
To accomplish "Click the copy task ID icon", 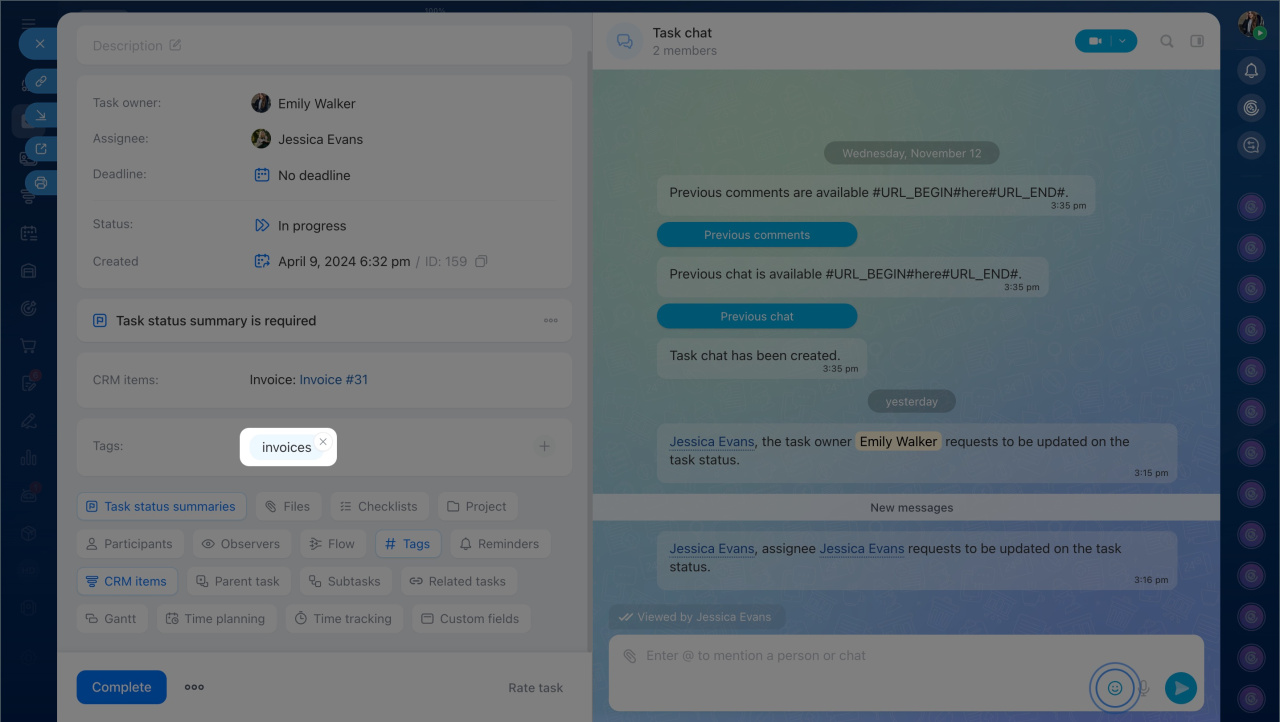I will (x=481, y=262).
